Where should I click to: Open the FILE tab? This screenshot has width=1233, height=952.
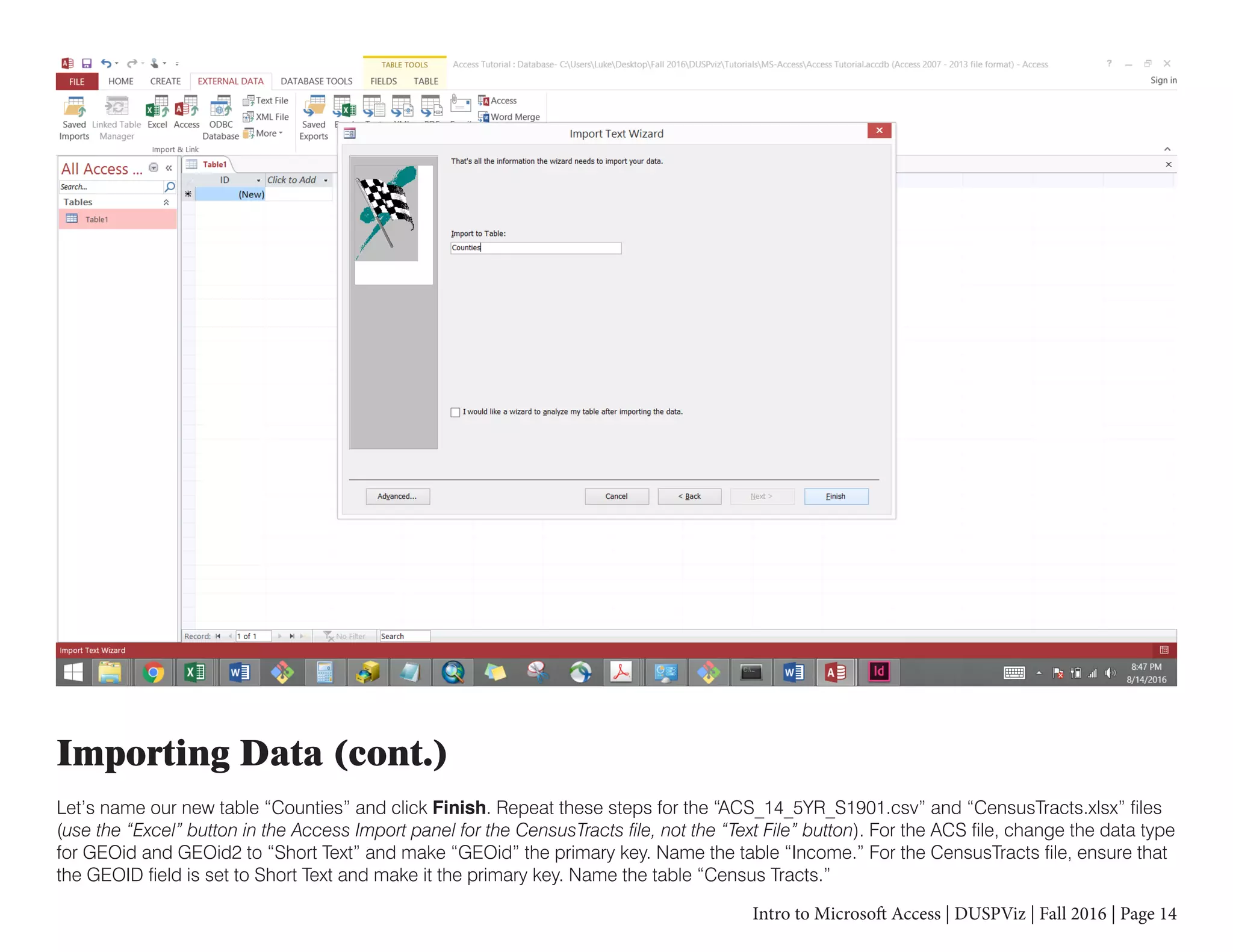77,81
